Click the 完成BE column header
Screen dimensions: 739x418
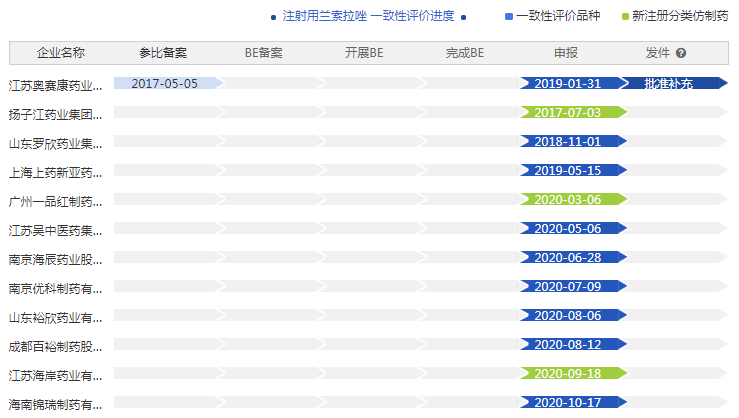pyautogui.click(x=465, y=53)
